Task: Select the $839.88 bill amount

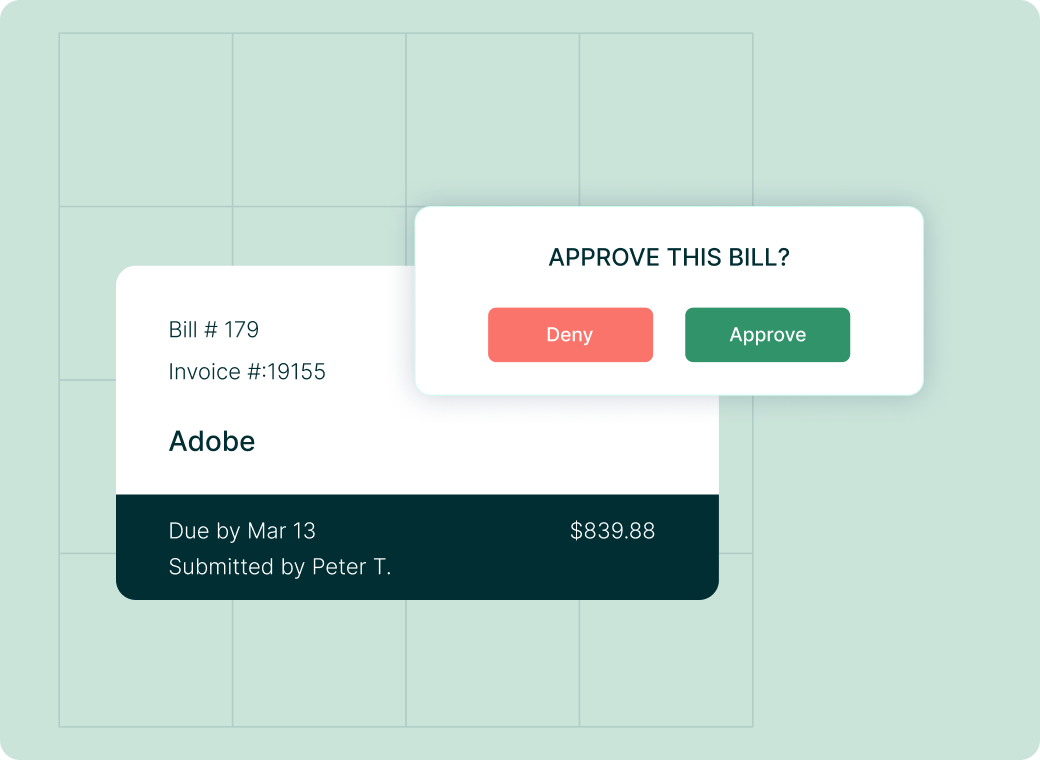Action: click(612, 531)
